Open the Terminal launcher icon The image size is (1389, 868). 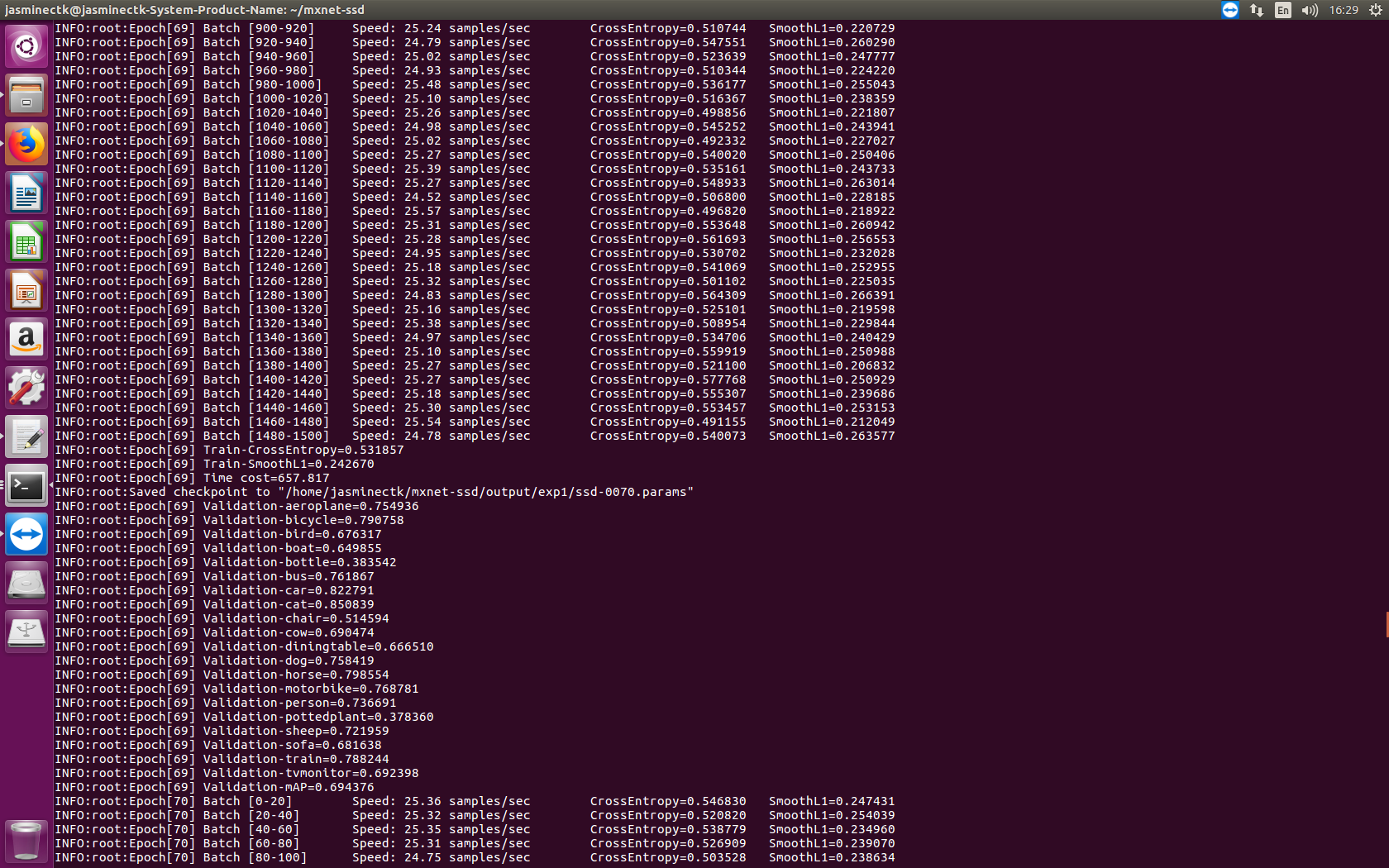pos(26,486)
